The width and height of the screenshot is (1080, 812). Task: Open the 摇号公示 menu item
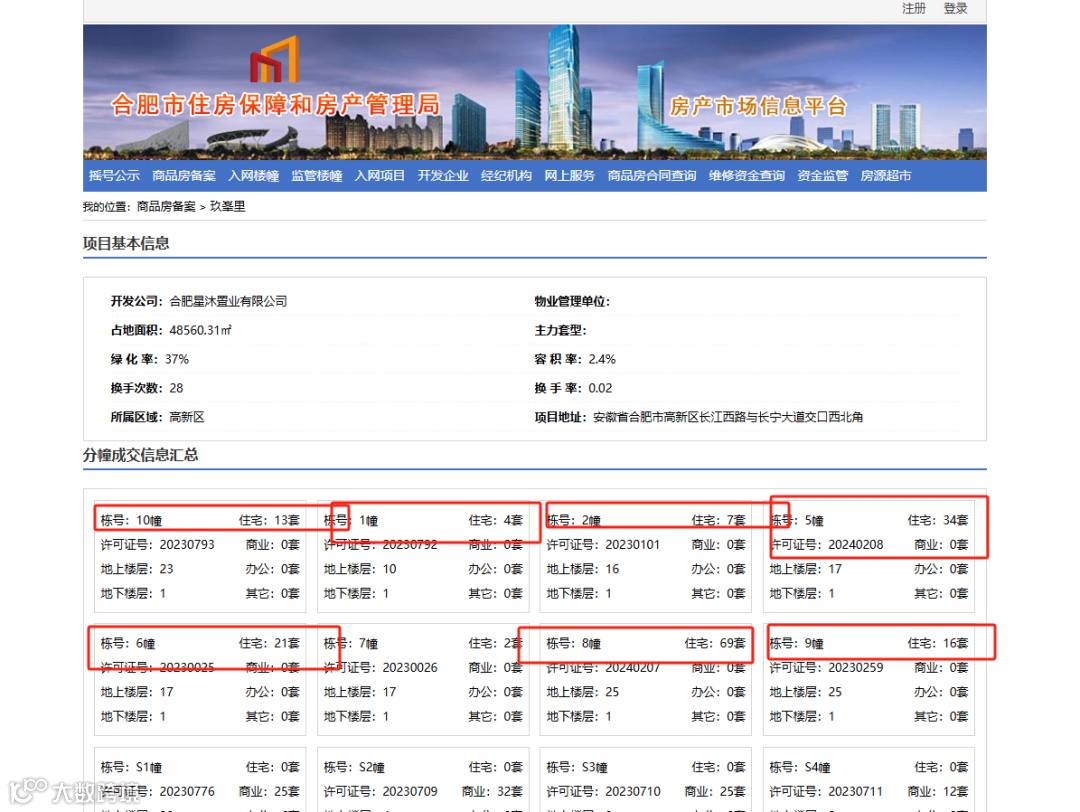pyautogui.click(x=114, y=176)
